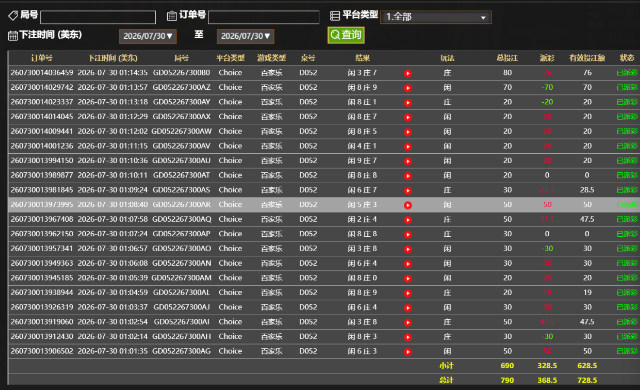Click the 总投注 column header
640x390 pixels.
pyautogui.click(x=507, y=58)
